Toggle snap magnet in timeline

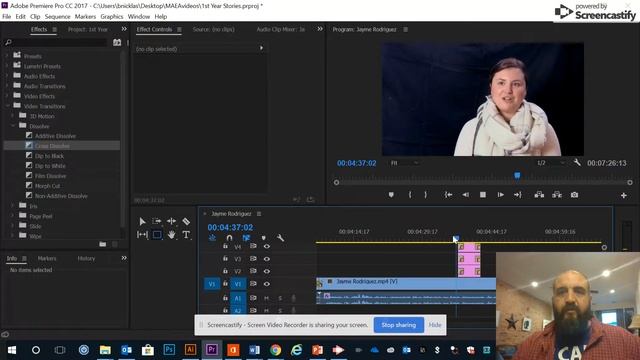(x=229, y=238)
